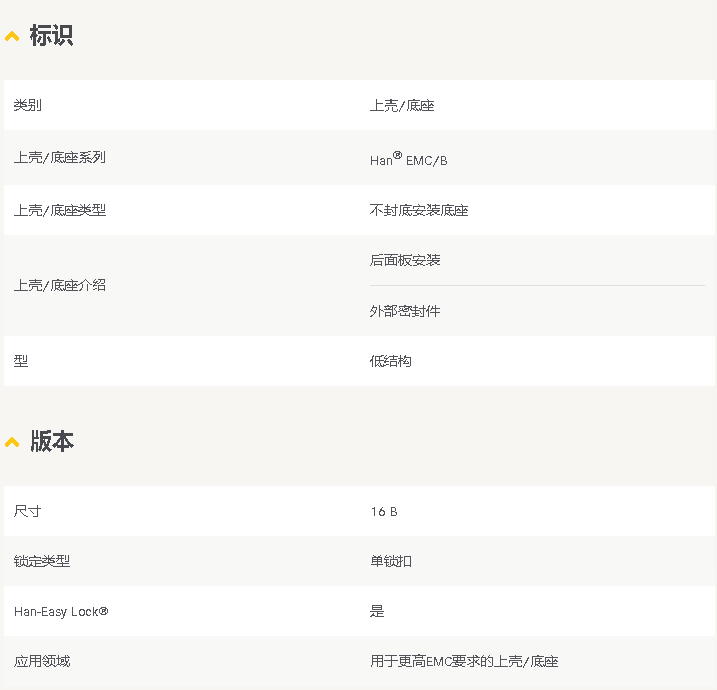Click the Han® EMC/B series value
717x690 pixels.
pyautogui.click(x=409, y=159)
